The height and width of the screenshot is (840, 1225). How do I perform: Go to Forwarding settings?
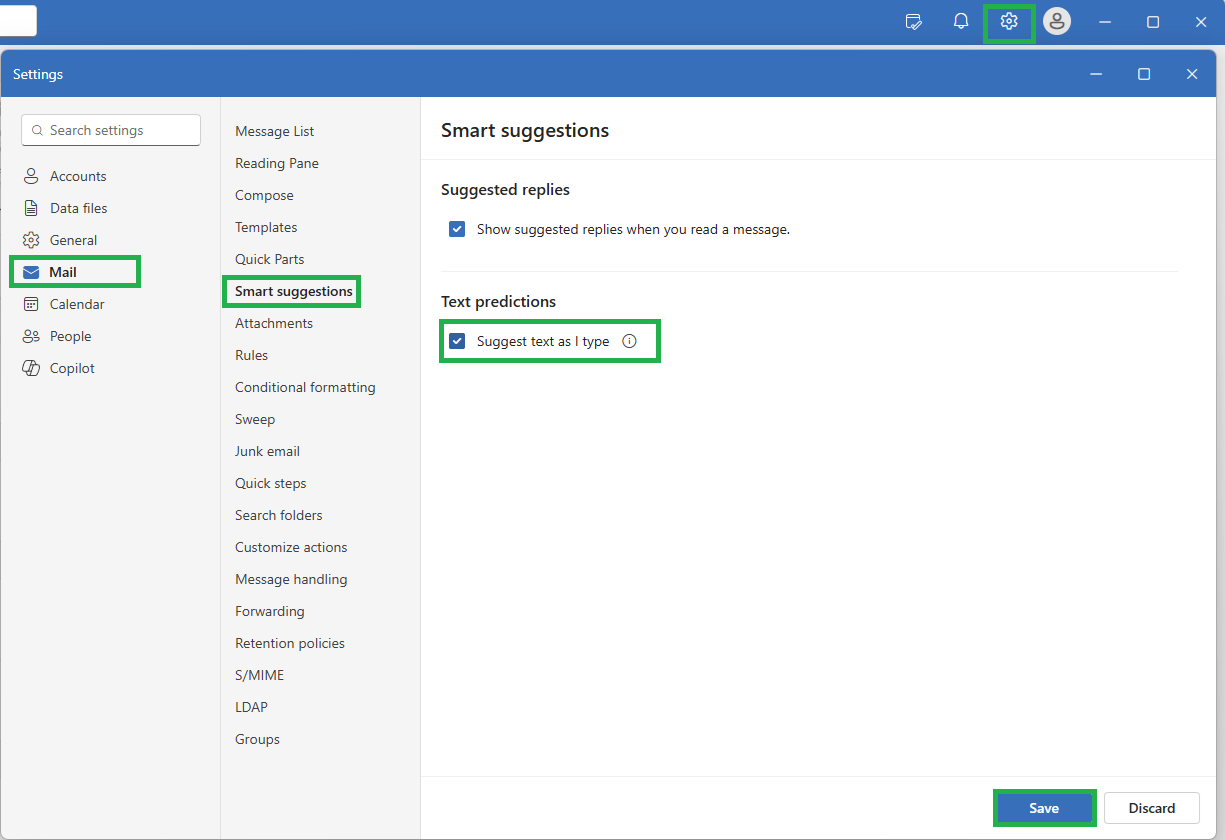click(x=270, y=611)
